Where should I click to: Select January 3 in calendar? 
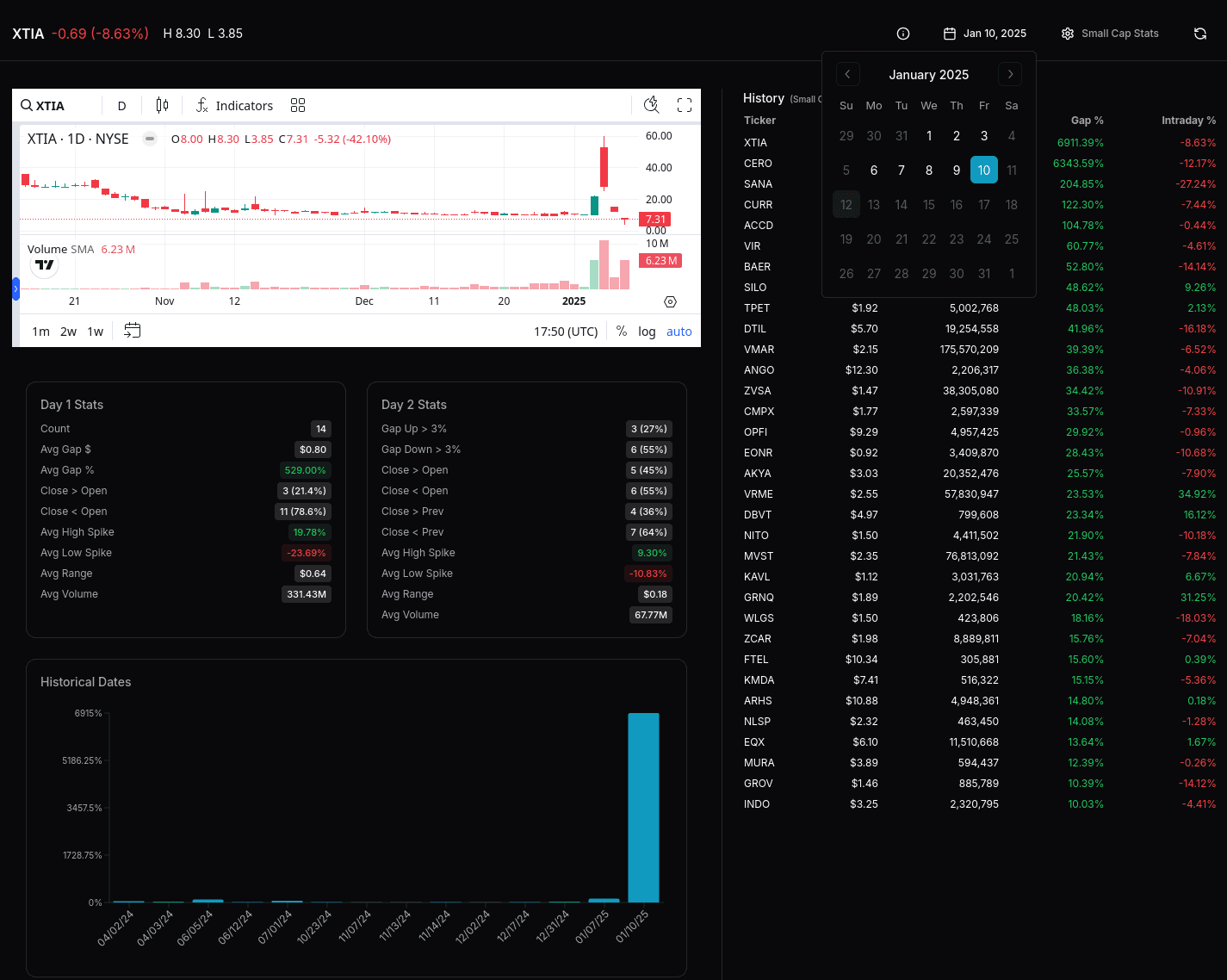click(x=984, y=136)
